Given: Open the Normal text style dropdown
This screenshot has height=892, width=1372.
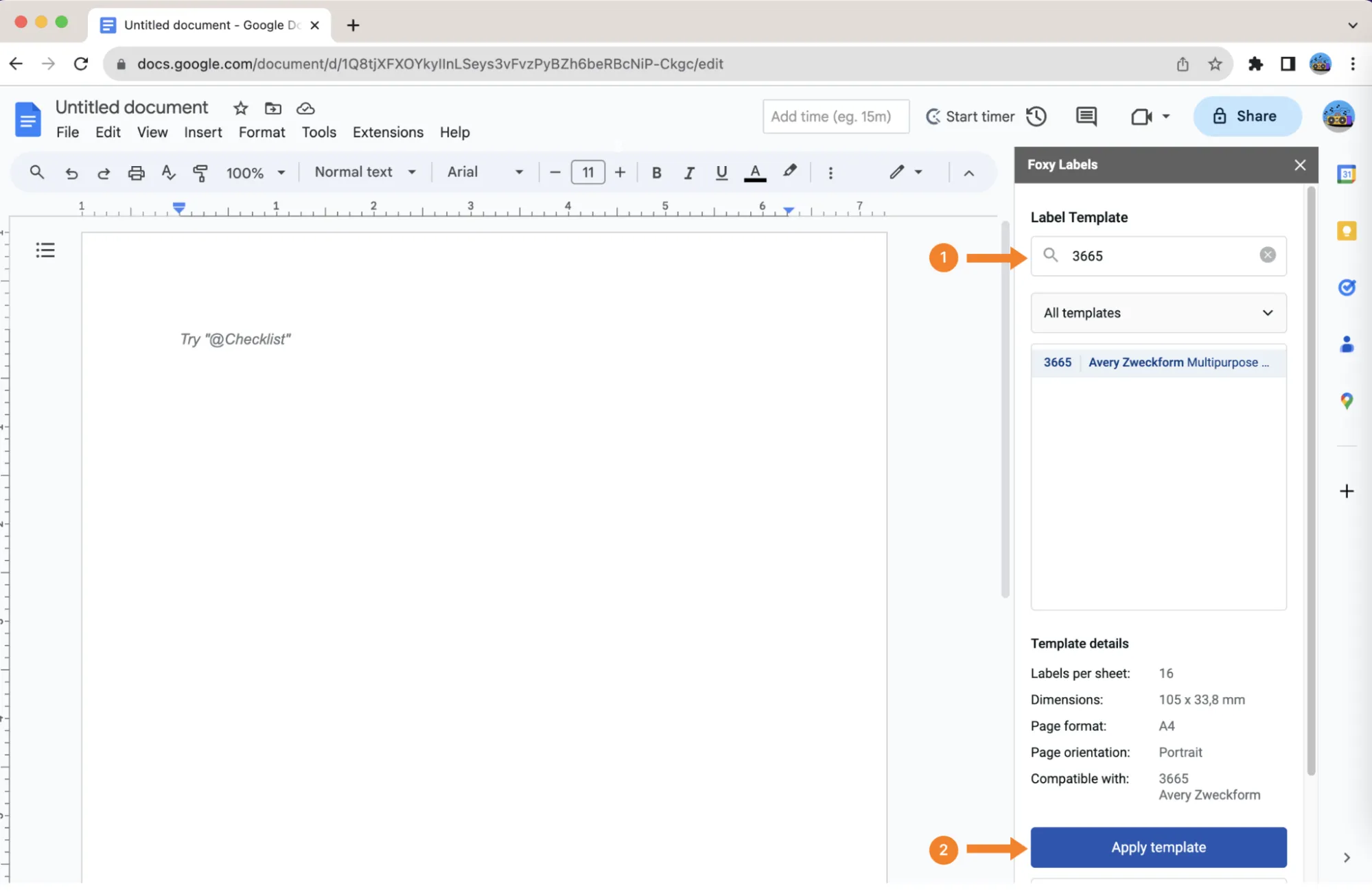Looking at the screenshot, I should [x=365, y=172].
